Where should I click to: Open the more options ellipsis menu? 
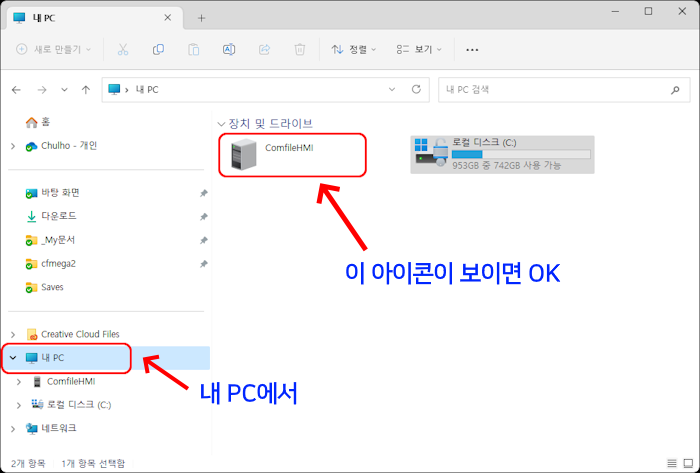pos(473,49)
